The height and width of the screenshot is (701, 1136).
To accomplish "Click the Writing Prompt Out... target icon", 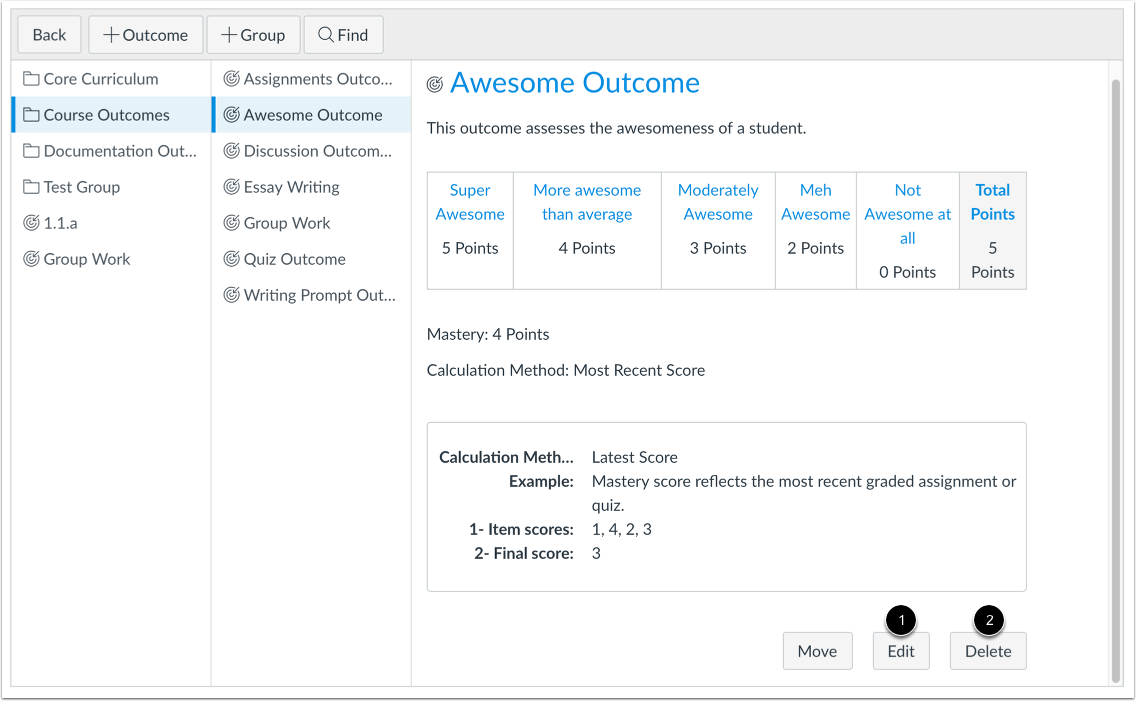I will point(231,295).
